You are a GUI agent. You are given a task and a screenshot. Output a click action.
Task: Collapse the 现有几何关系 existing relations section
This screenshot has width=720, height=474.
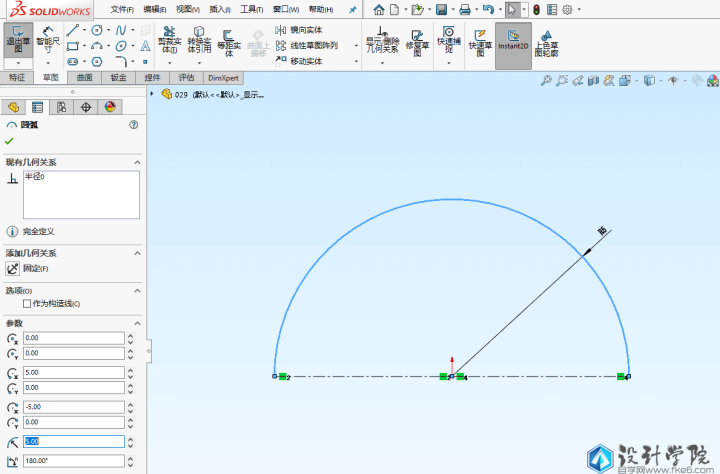point(136,161)
